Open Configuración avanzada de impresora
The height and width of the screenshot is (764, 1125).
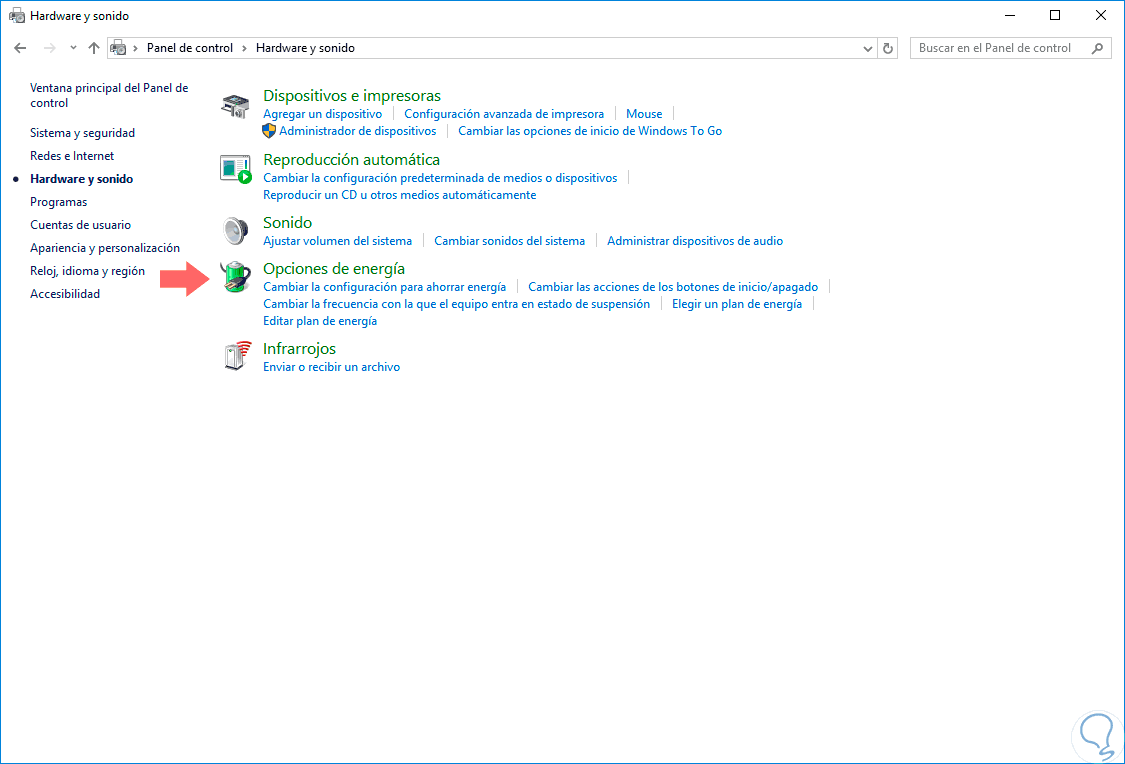pyautogui.click(x=504, y=114)
